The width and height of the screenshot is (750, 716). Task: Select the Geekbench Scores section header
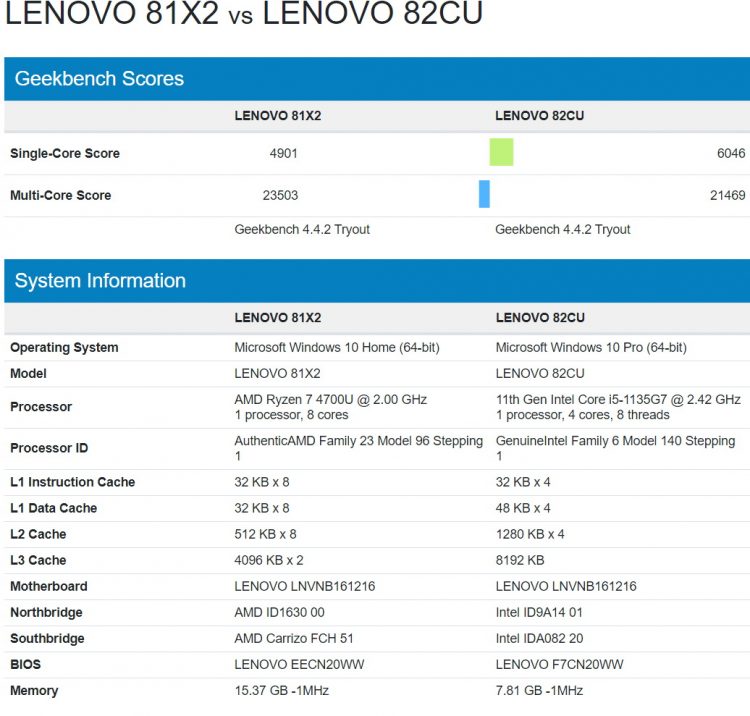[99, 79]
